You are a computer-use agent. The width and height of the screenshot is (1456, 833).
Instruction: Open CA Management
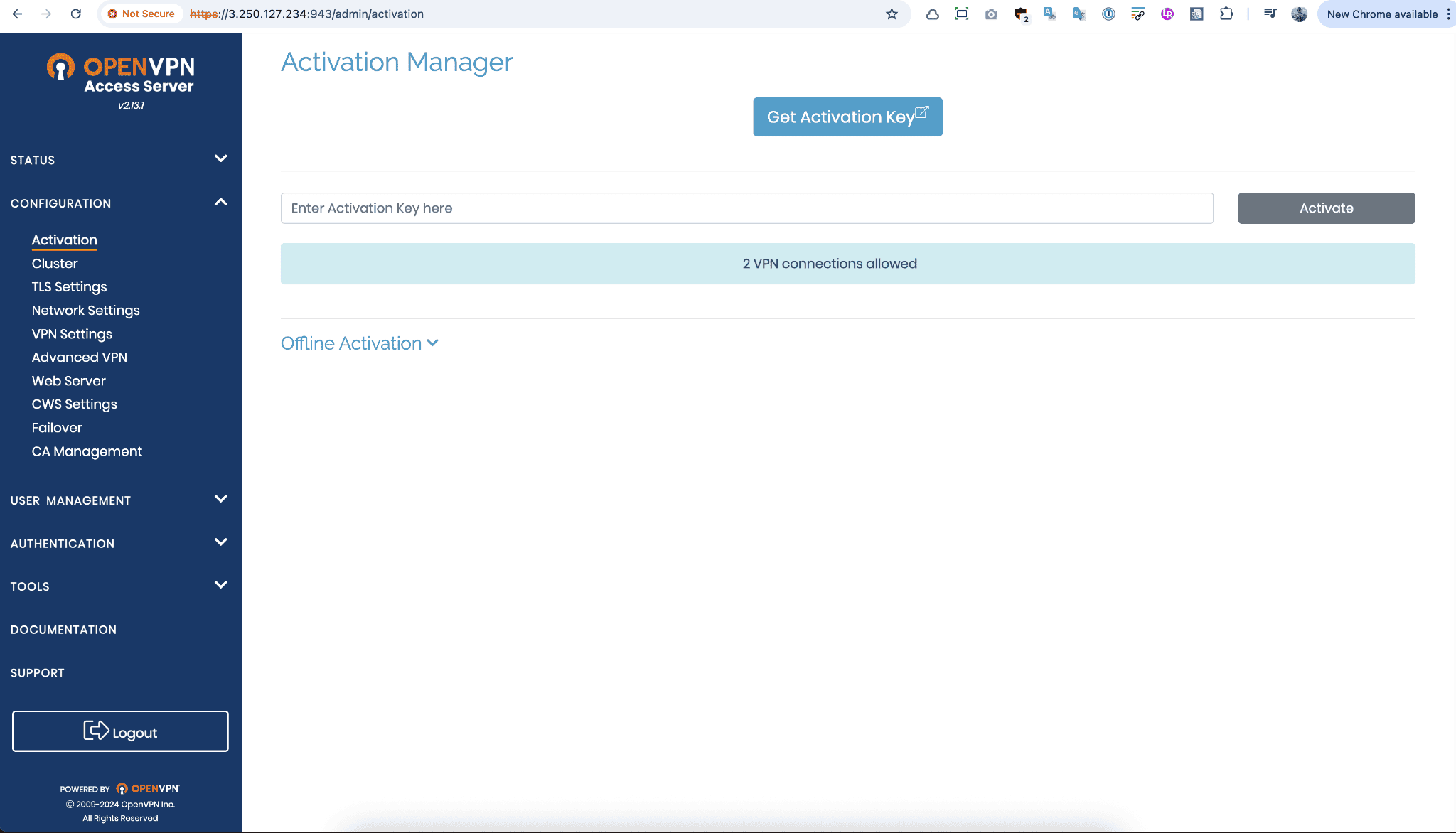(87, 451)
